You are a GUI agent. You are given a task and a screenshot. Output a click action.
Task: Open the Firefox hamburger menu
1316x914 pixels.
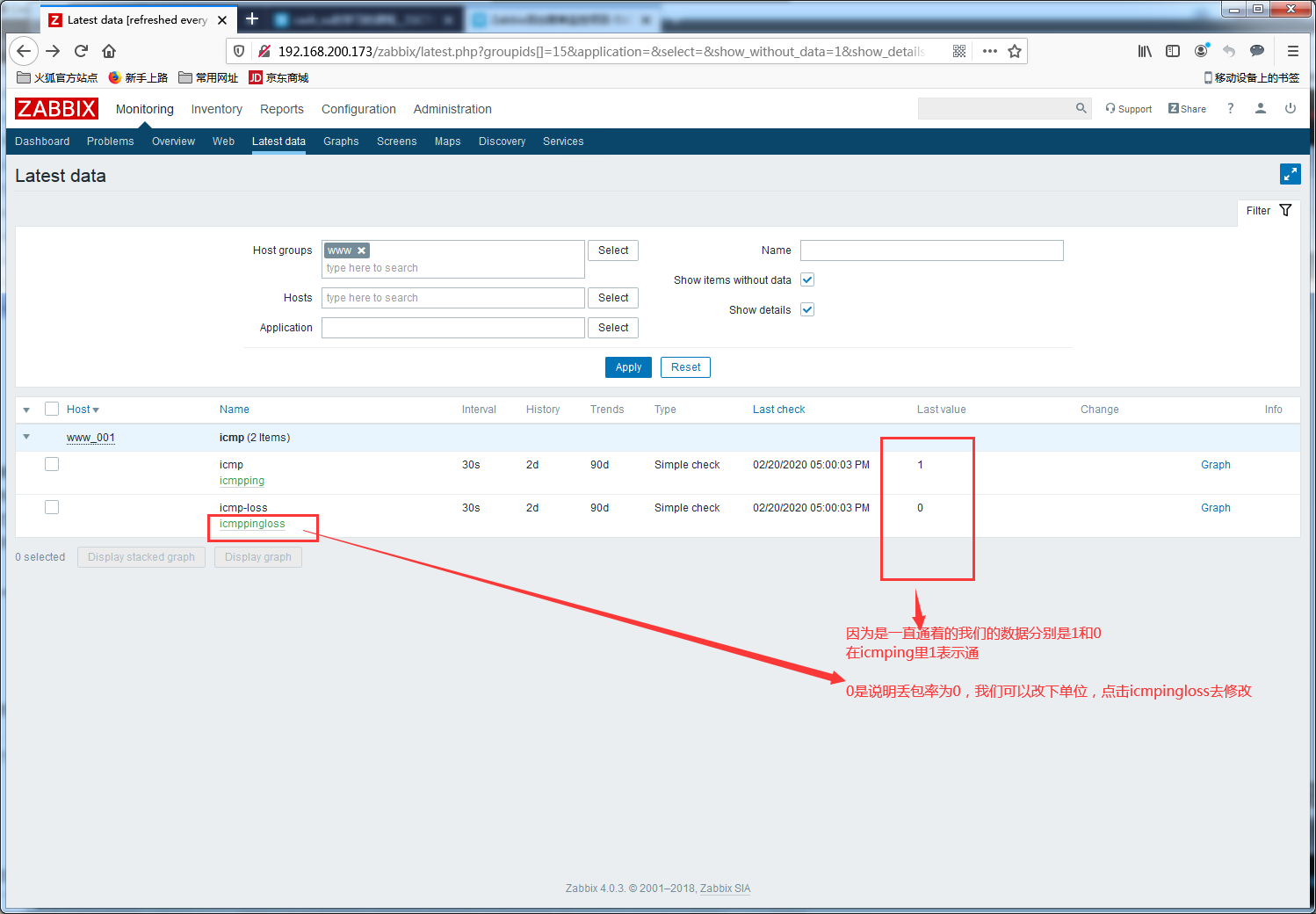click(x=1292, y=51)
